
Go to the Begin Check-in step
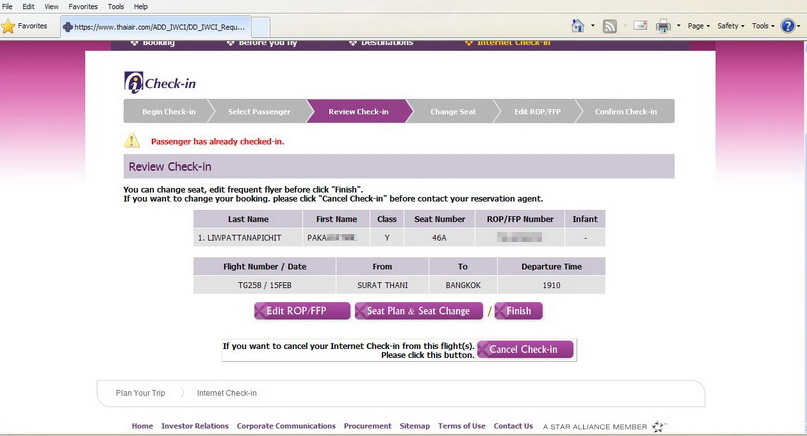169,112
